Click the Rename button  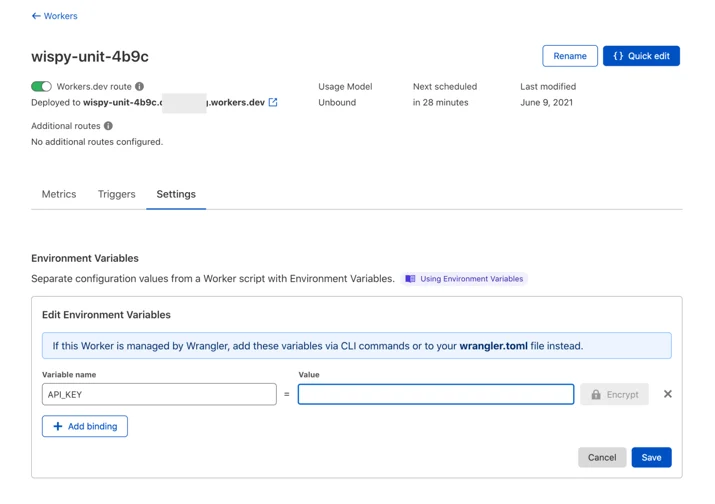(570, 56)
